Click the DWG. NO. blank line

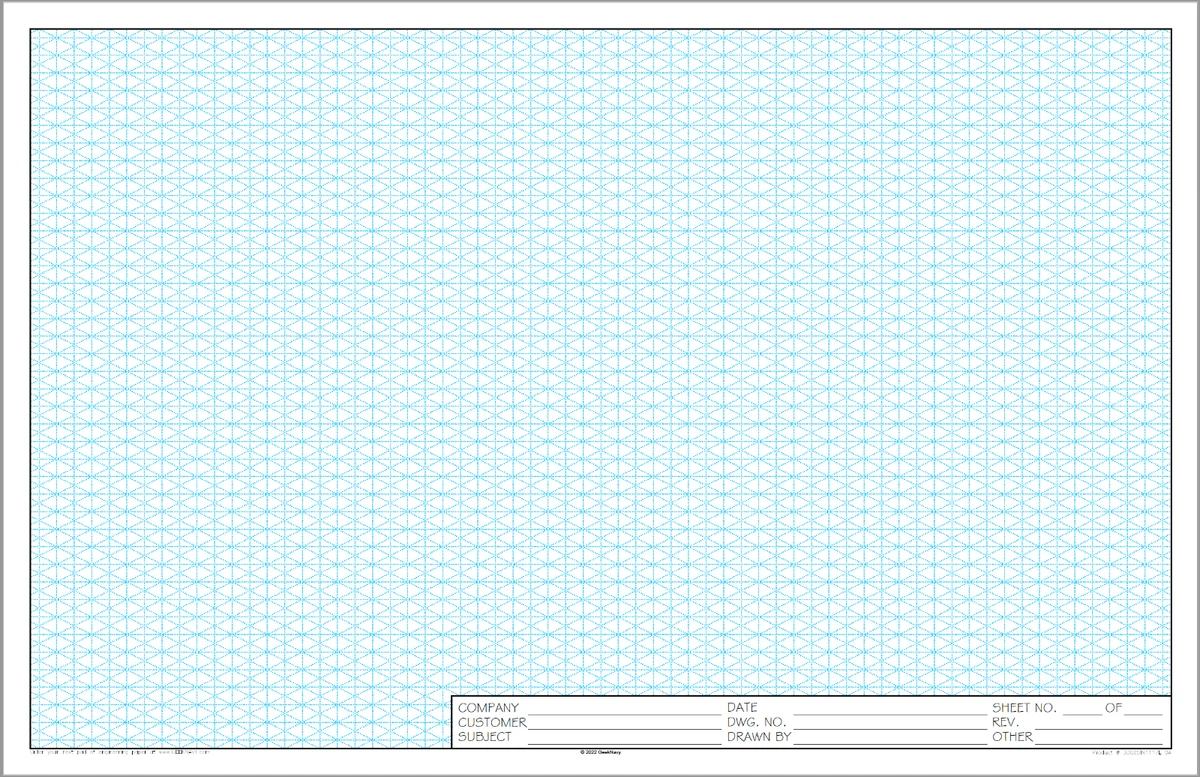click(890, 722)
